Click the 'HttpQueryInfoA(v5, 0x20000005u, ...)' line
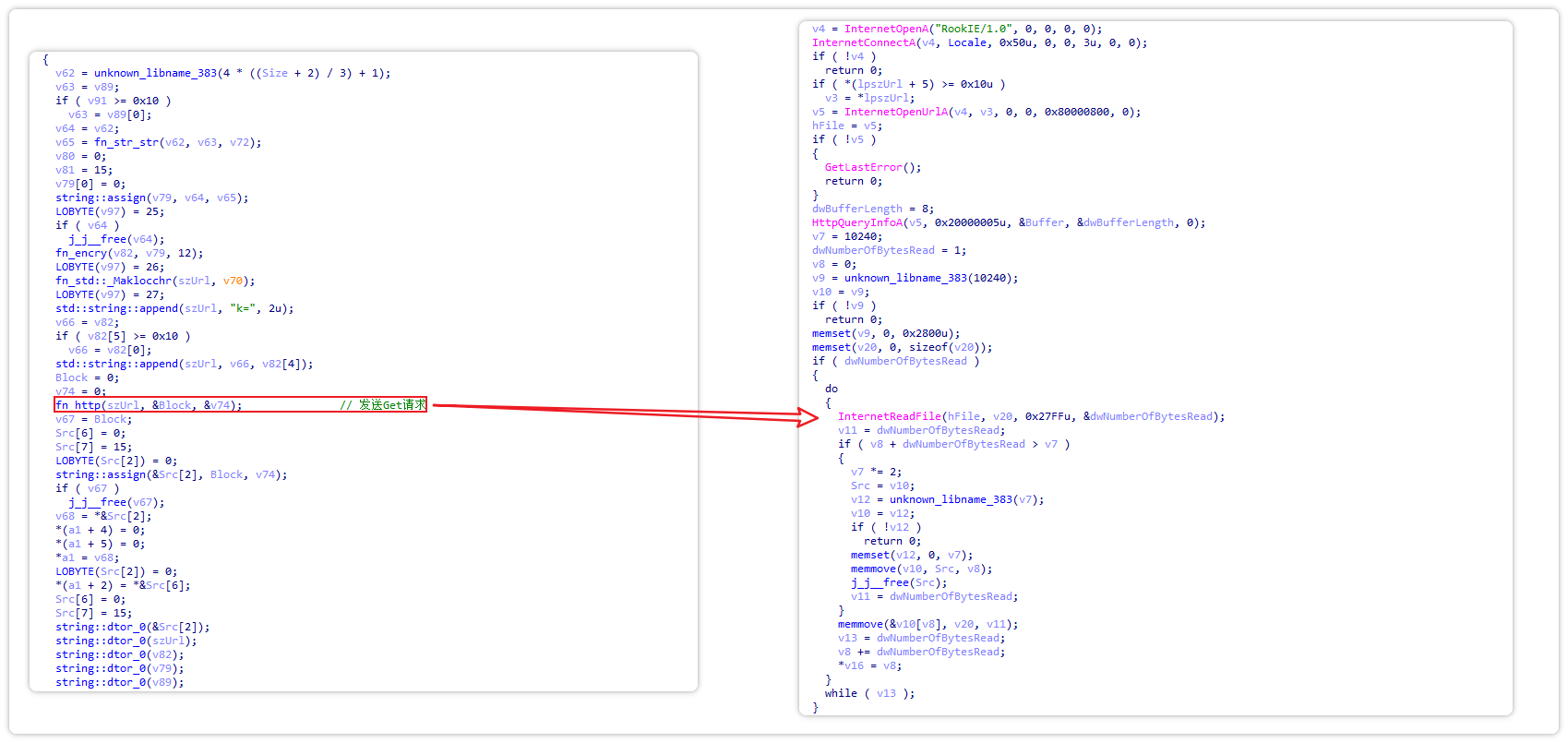Image resolution: width=1568 pixels, height=743 pixels. point(1009,222)
